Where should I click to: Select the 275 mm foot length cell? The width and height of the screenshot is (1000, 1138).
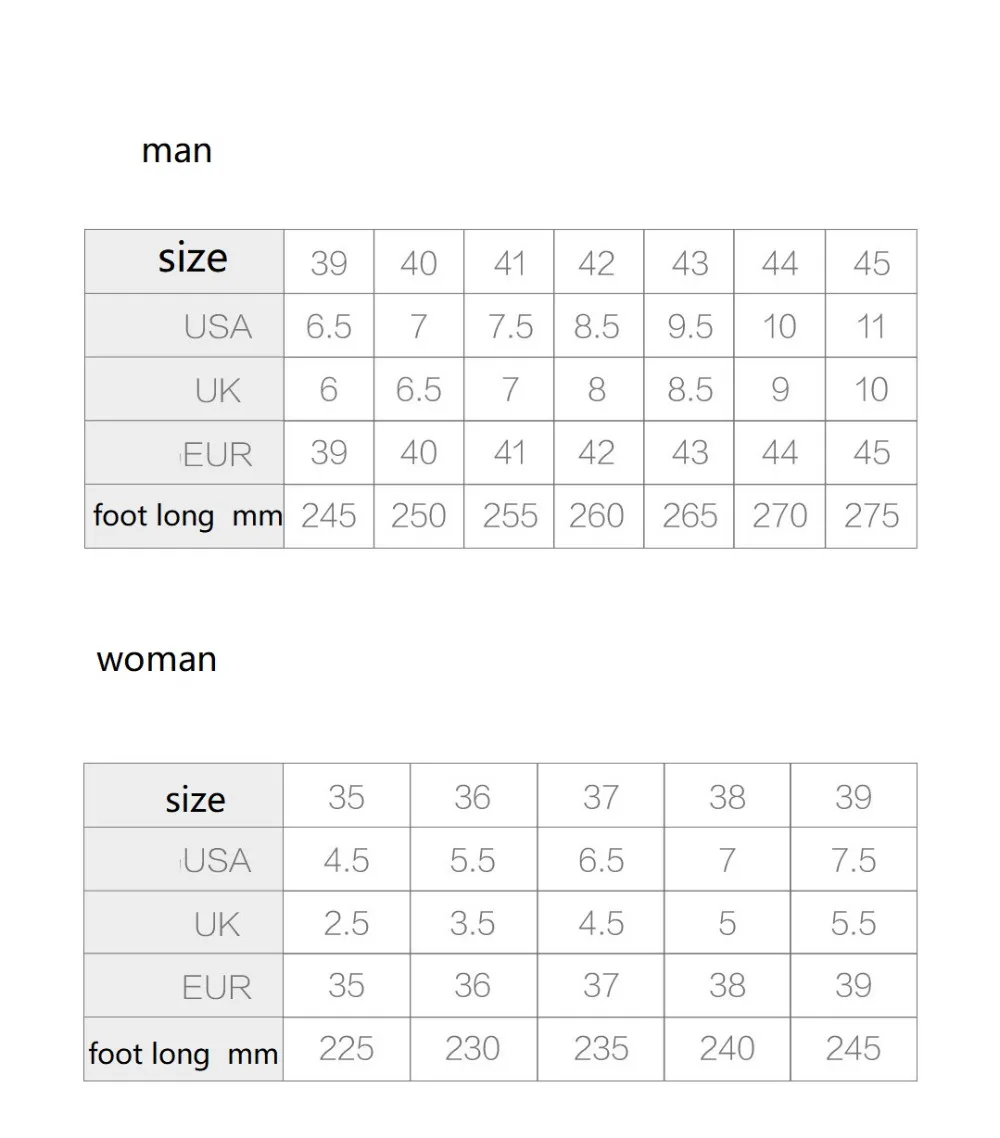(871, 516)
